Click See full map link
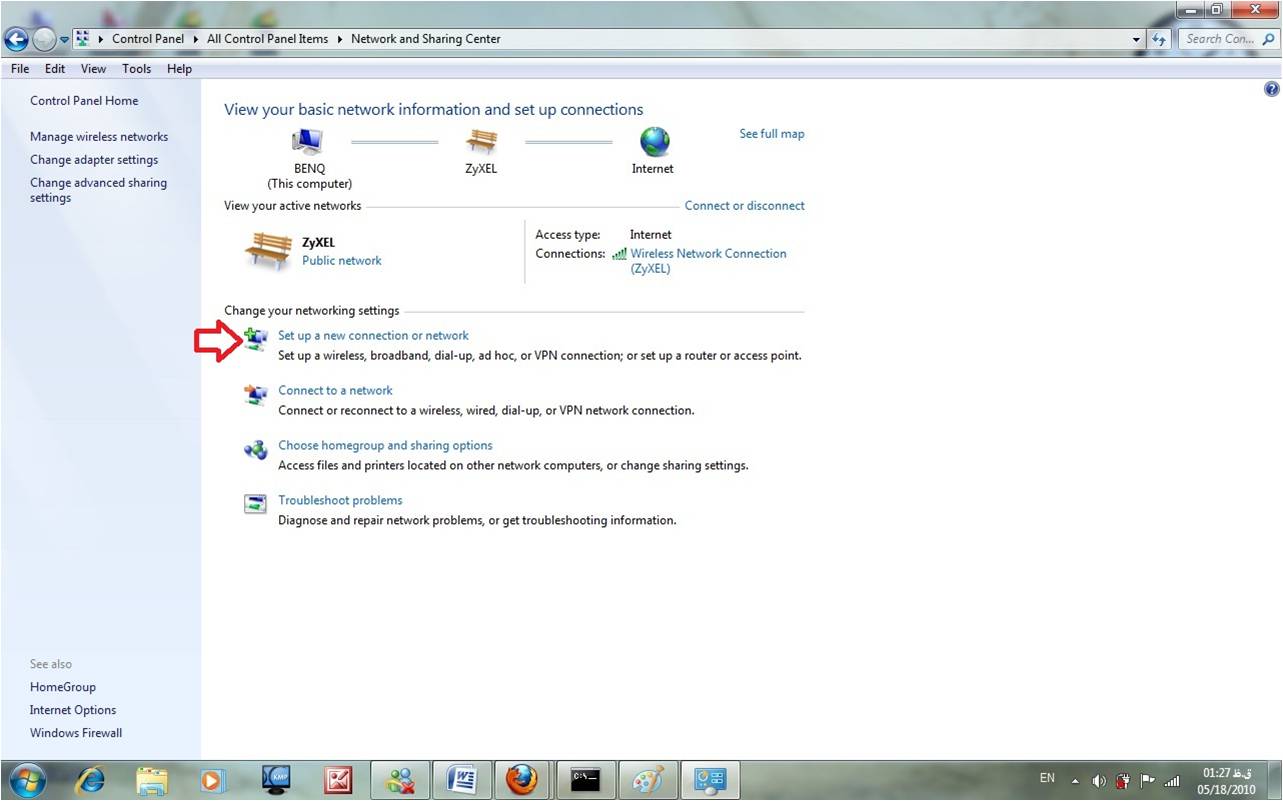 (x=772, y=134)
